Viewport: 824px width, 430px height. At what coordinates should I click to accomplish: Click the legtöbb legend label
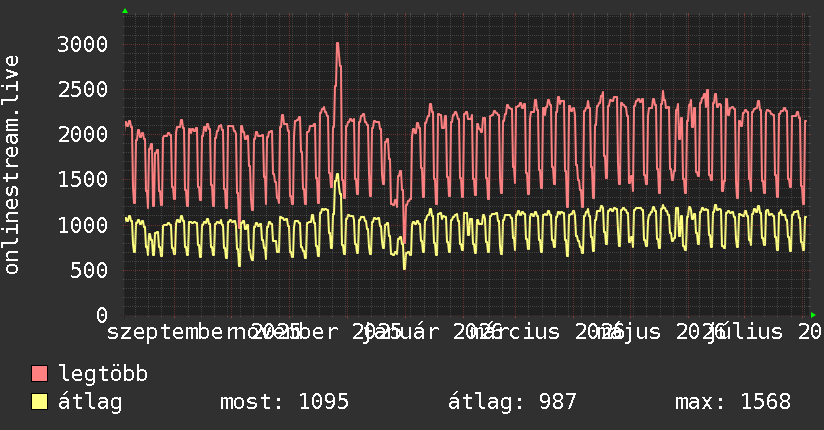(x=103, y=374)
